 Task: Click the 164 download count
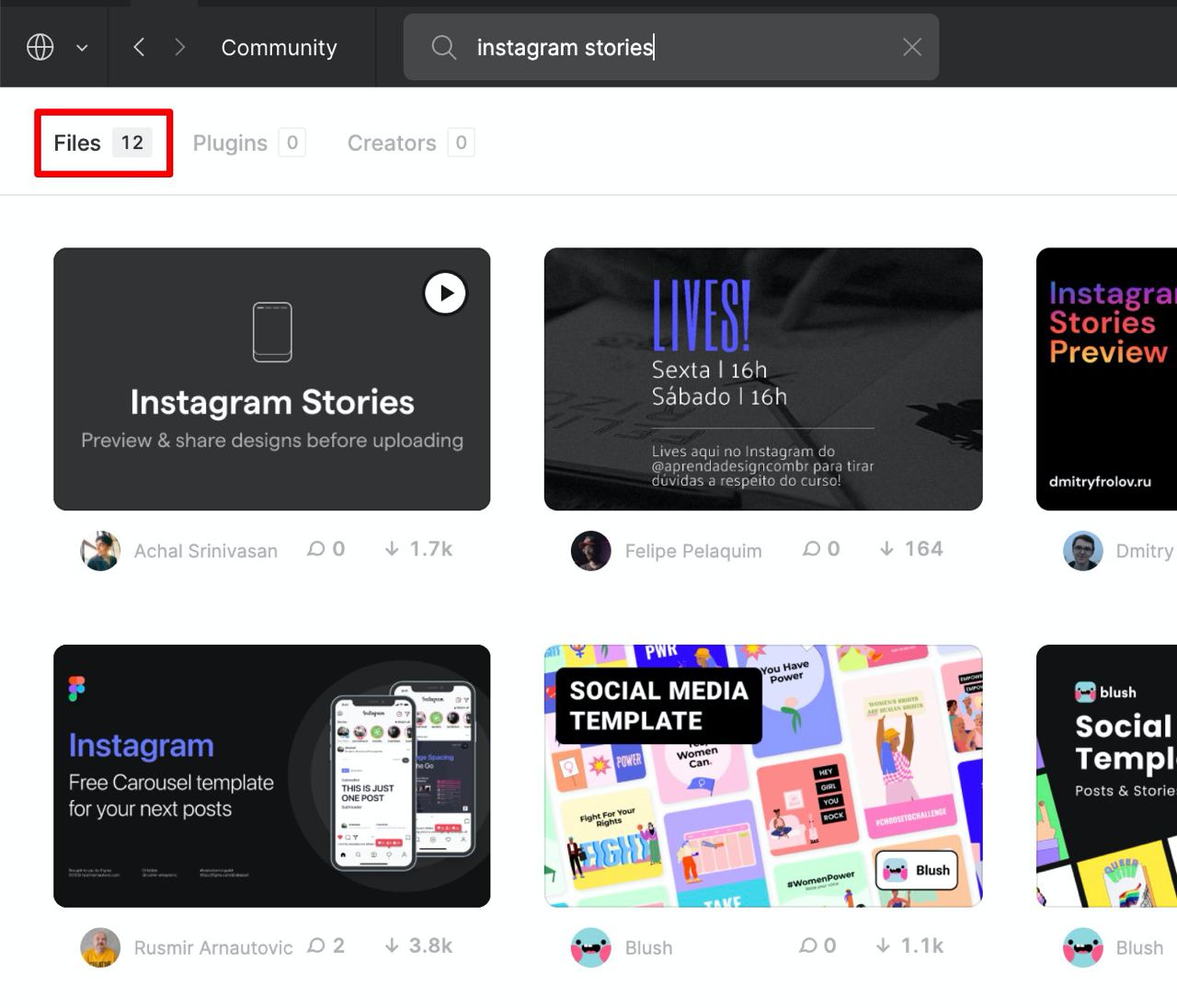pos(924,549)
